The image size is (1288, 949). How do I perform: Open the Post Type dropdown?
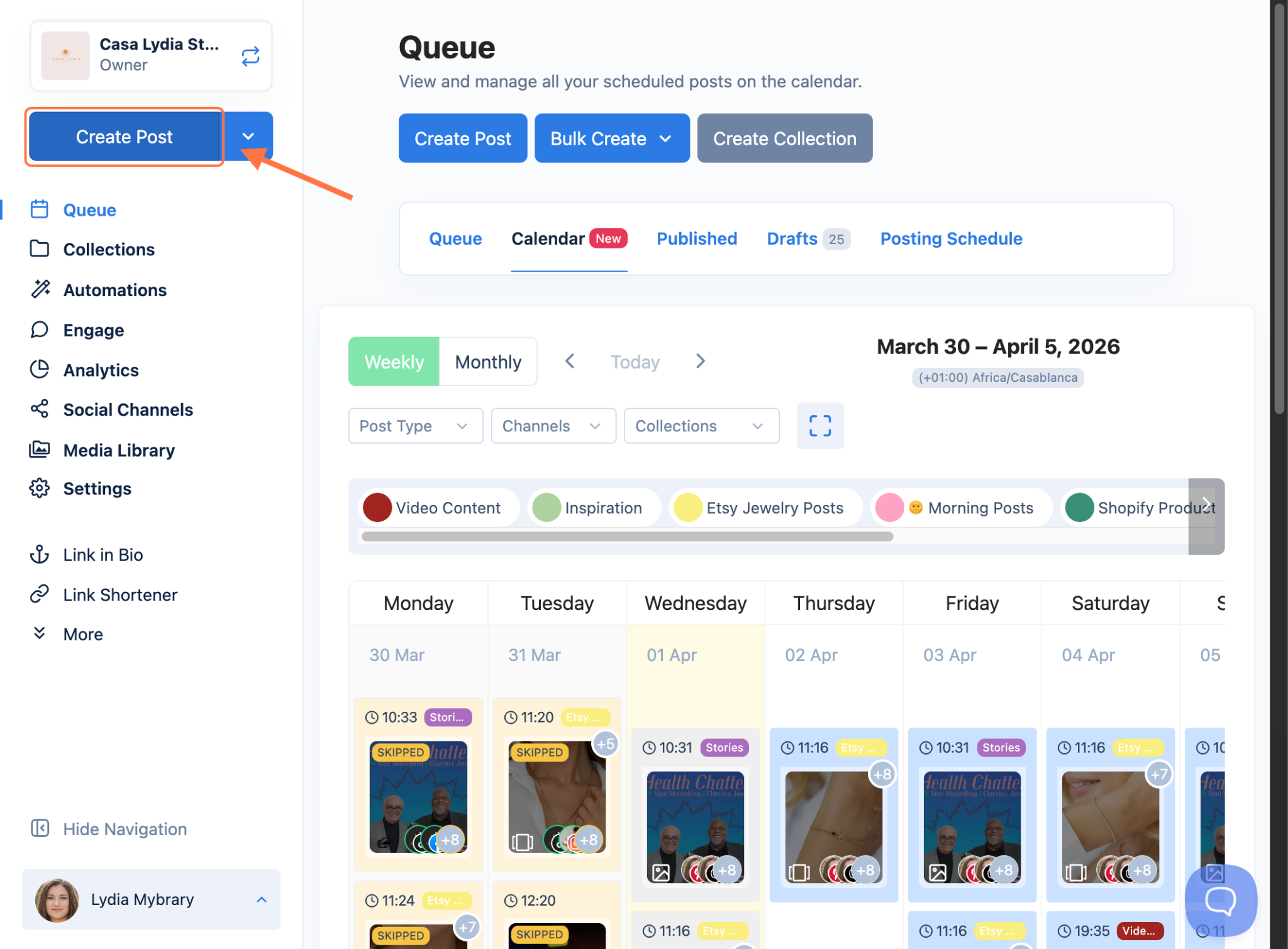[x=415, y=426]
